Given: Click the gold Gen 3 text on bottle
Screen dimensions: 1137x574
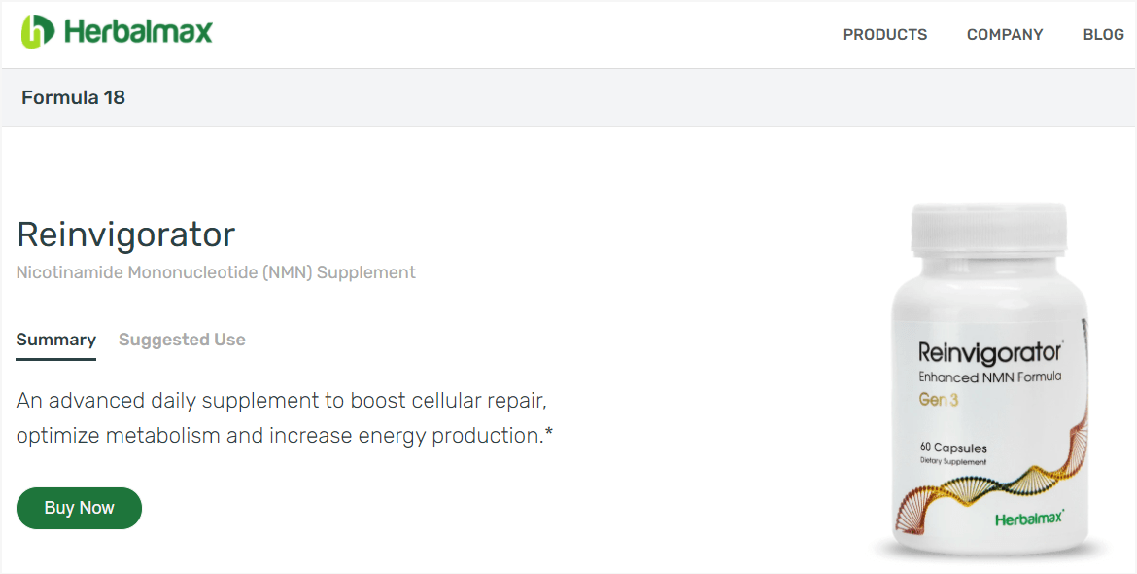Looking at the screenshot, I should point(940,400).
